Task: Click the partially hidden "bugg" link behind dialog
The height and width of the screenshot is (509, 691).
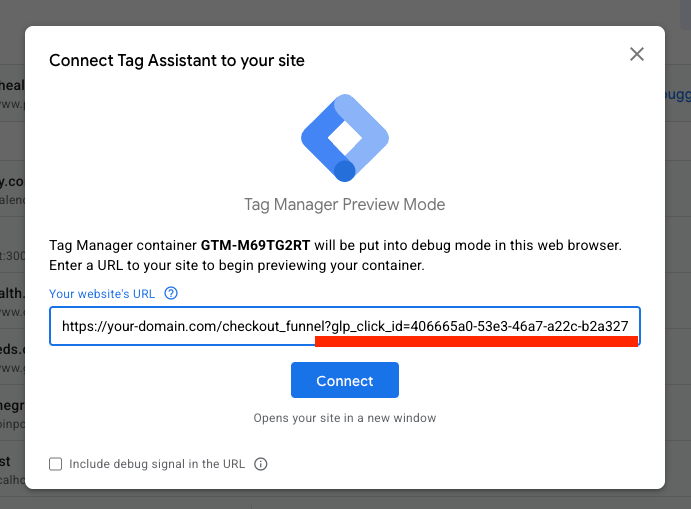Action: [677, 95]
